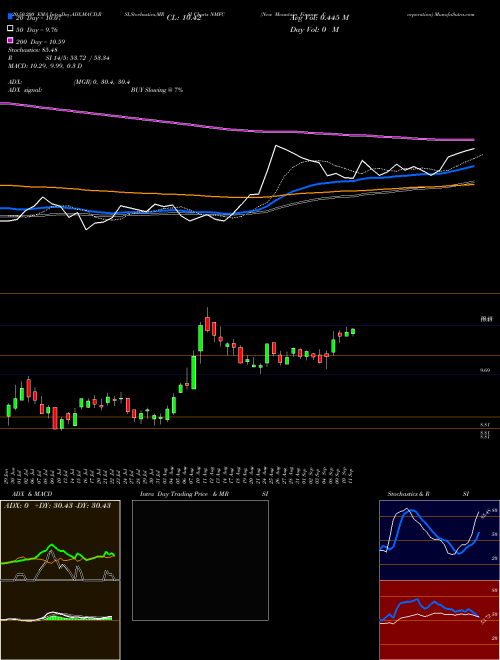Click the magenta 200 Day legend swatch
The width and height of the screenshot is (500, 660).
[10, 40]
